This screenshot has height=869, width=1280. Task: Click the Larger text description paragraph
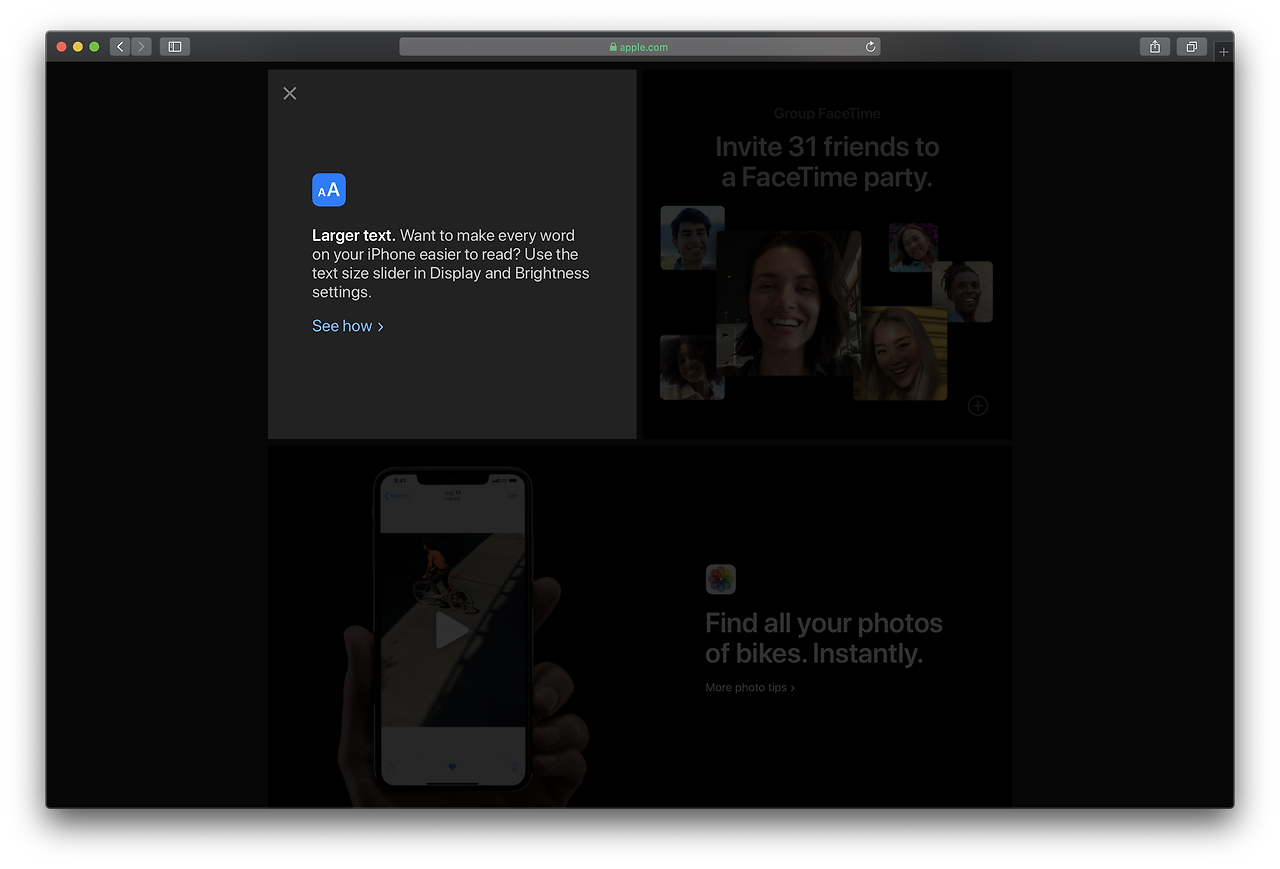(x=451, y=264)
